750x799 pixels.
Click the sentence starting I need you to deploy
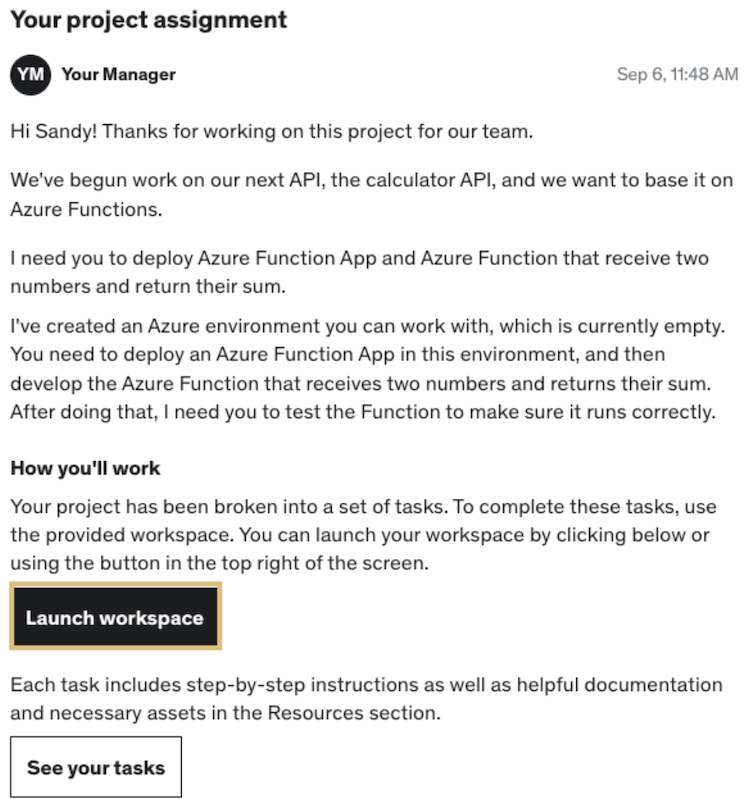point(360,258)
